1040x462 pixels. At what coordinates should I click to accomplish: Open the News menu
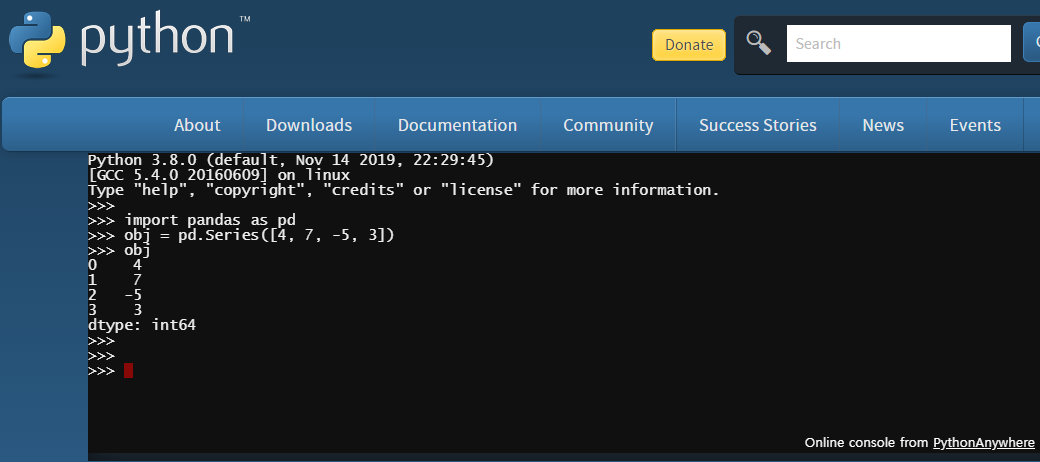point(883,125)
